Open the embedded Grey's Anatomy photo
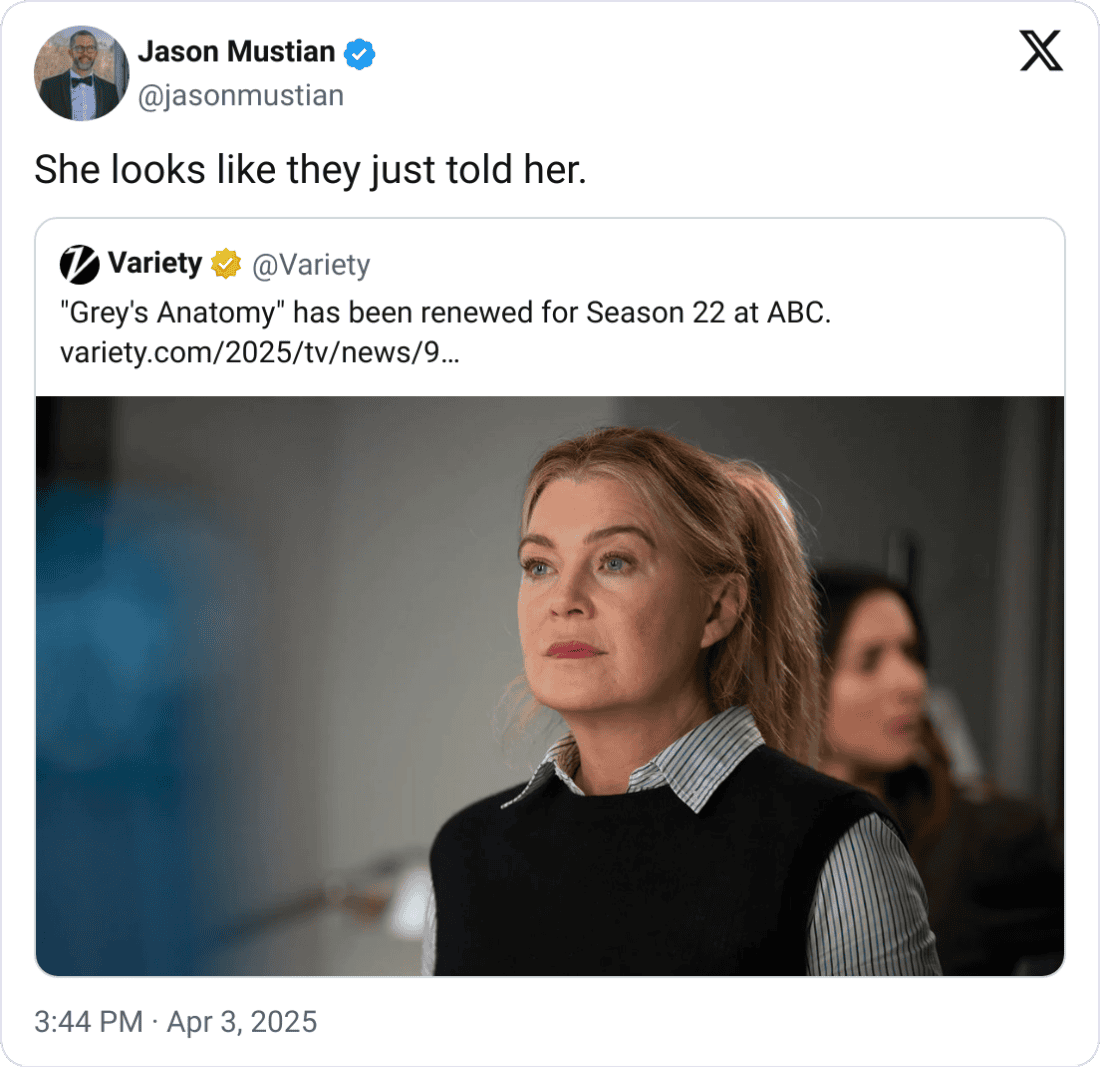Screen dimensions: 1100x1067 [x=550, y=685]
